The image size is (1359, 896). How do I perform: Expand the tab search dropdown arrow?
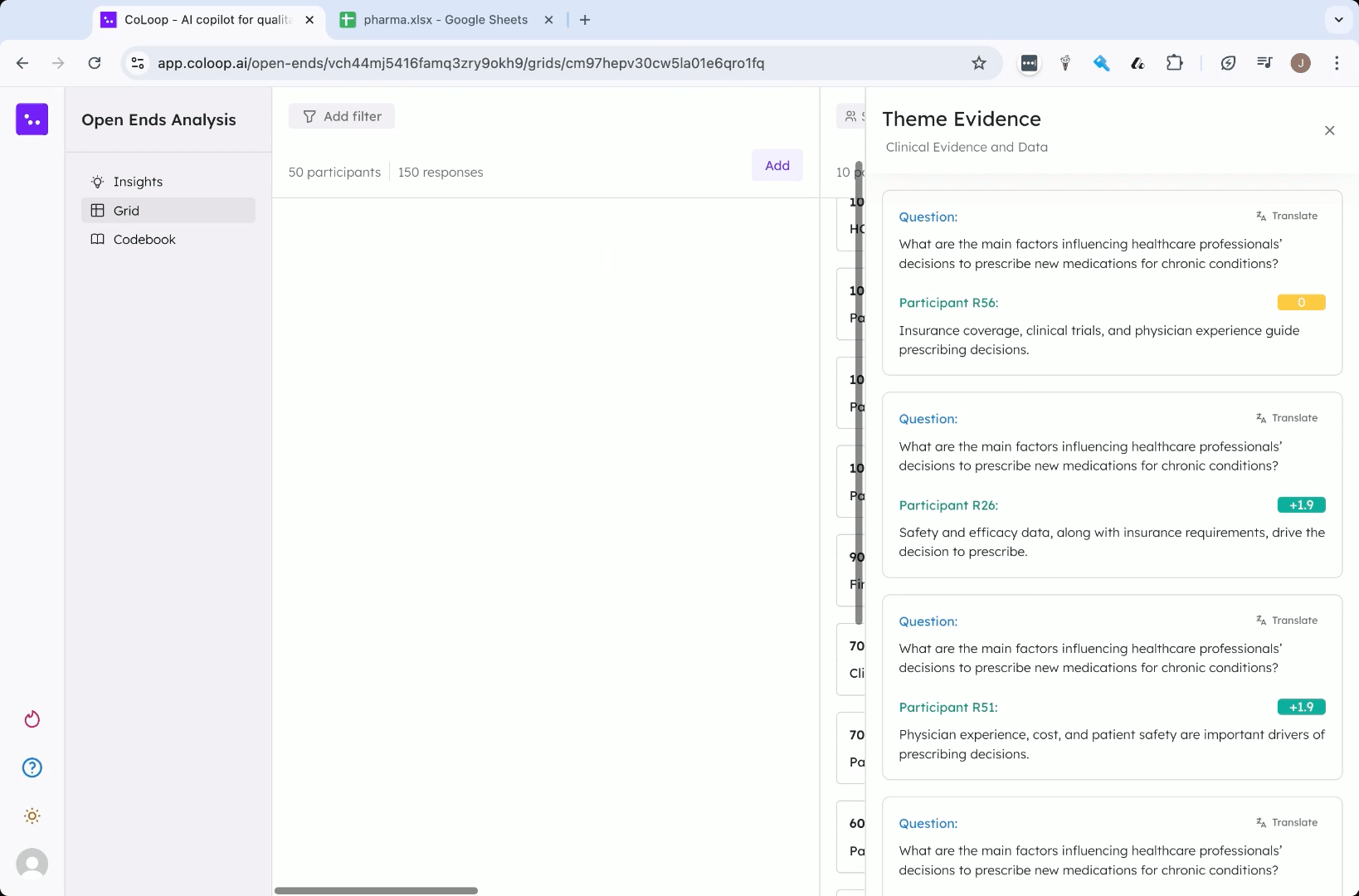1338,20
